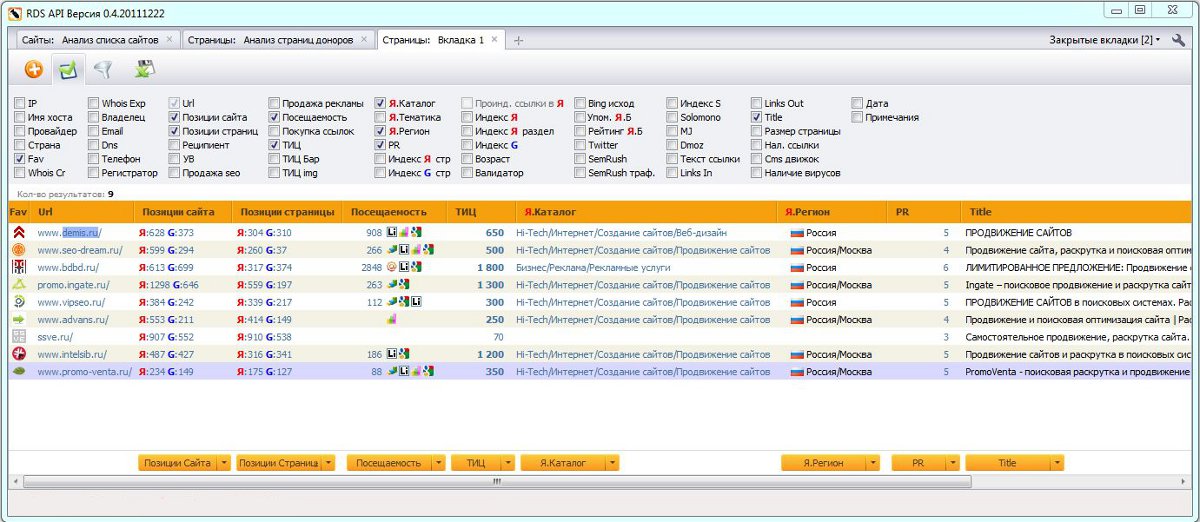Uncheck the Посещаемость checkbox

274,117
